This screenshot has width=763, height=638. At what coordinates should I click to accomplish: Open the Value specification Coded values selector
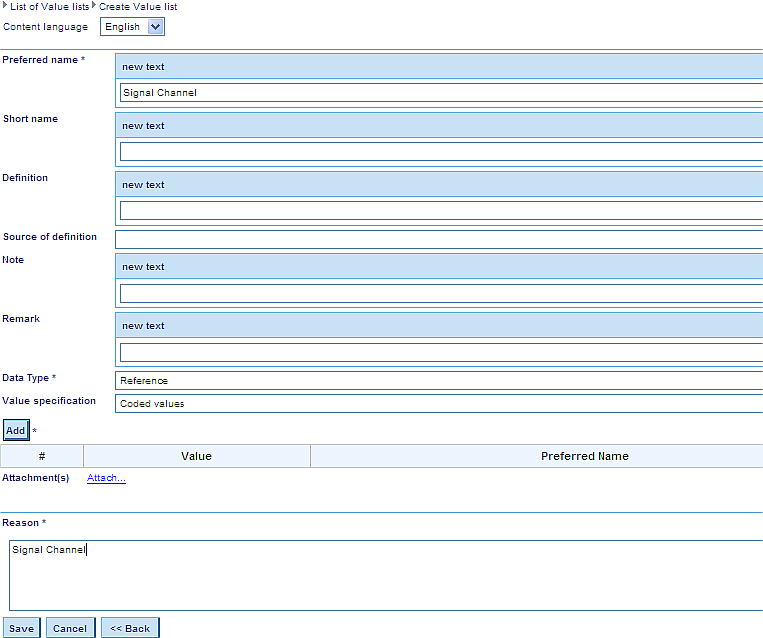[x=440, y=404]
